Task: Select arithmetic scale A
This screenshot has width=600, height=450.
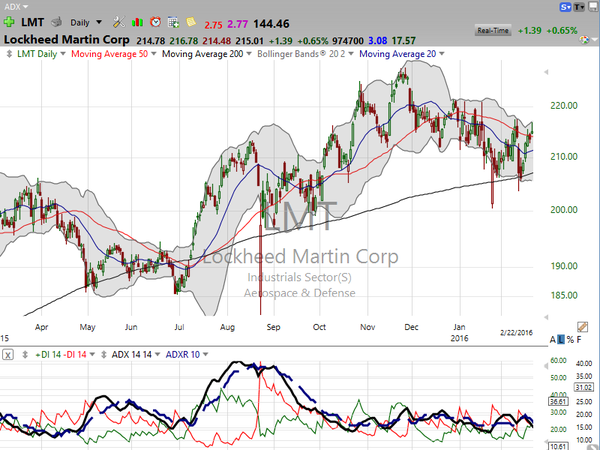Action: click(553, 339)
